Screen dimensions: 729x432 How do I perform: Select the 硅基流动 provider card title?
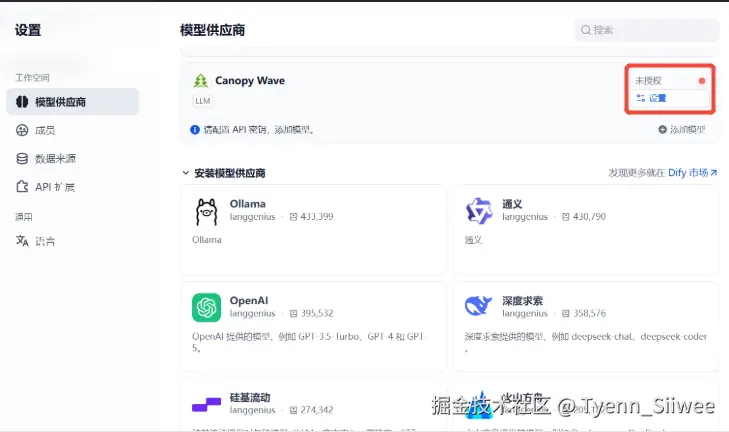click(x=250, y=397)
